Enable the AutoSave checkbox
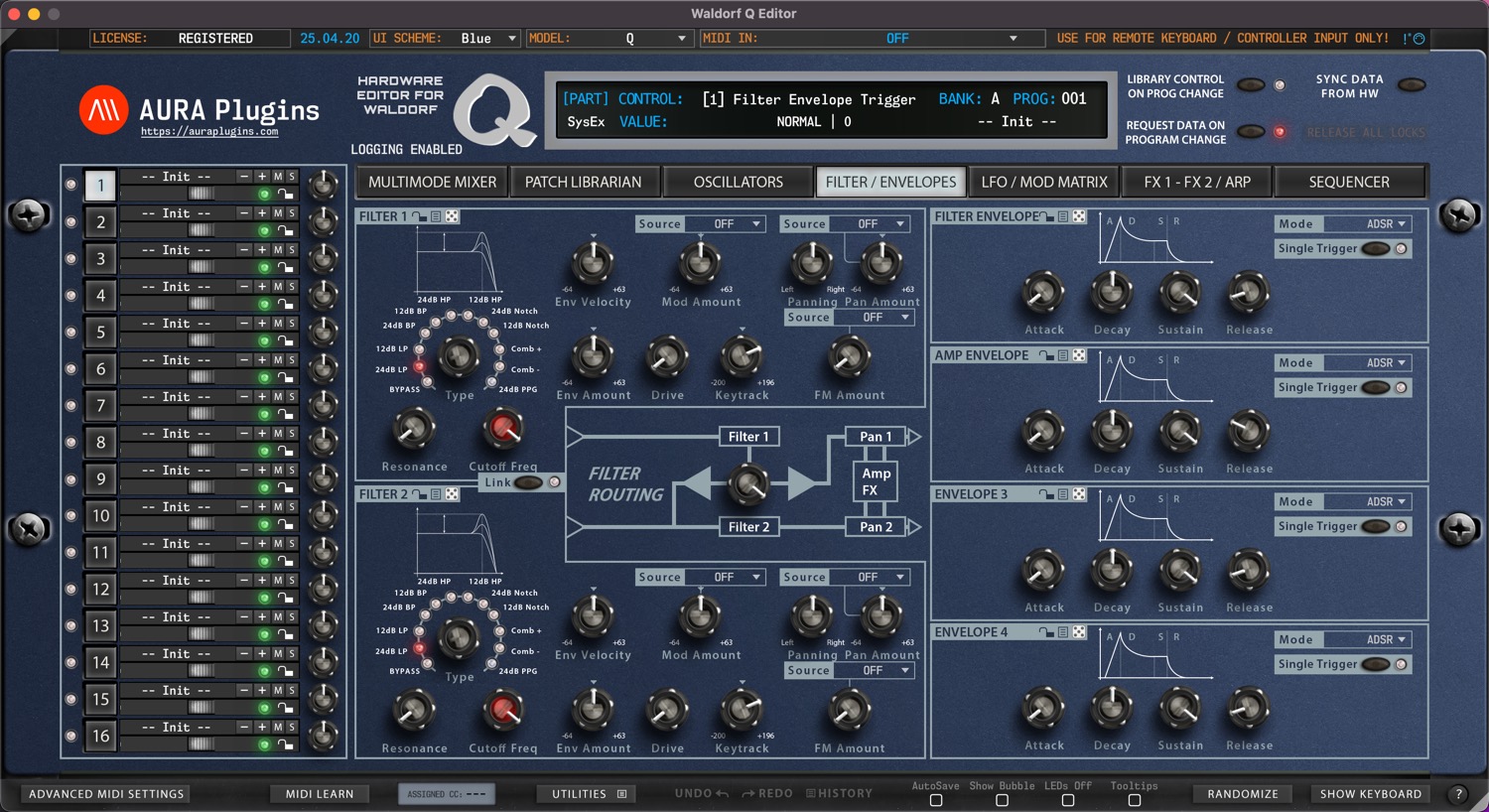1489x812 pixels. 936,800
